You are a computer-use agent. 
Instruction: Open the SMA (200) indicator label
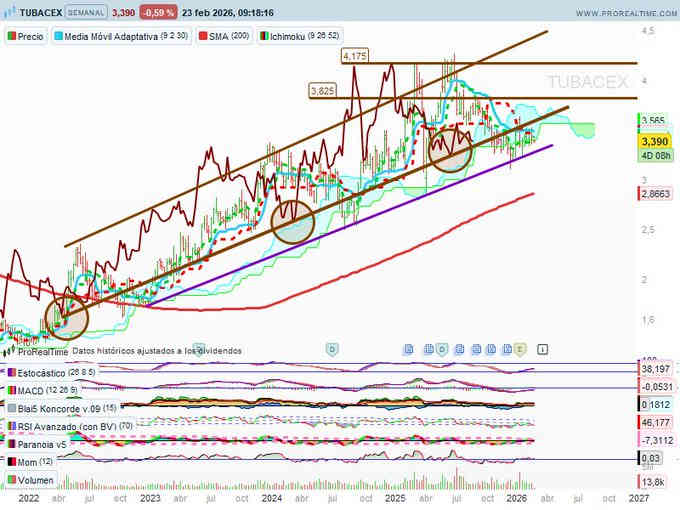pos(225,36)
